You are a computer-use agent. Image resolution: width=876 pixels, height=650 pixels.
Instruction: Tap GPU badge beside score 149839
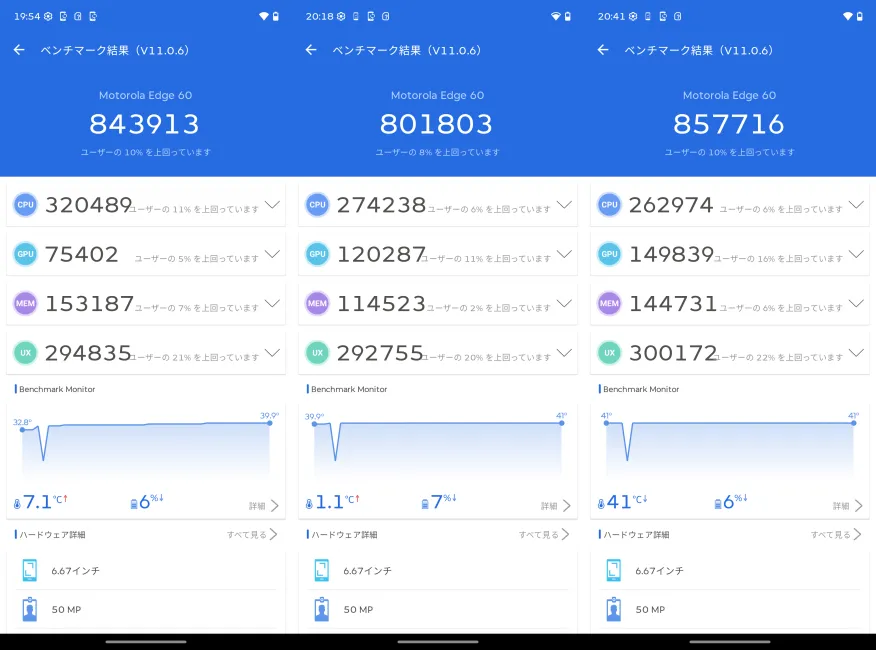pos(610,254)
